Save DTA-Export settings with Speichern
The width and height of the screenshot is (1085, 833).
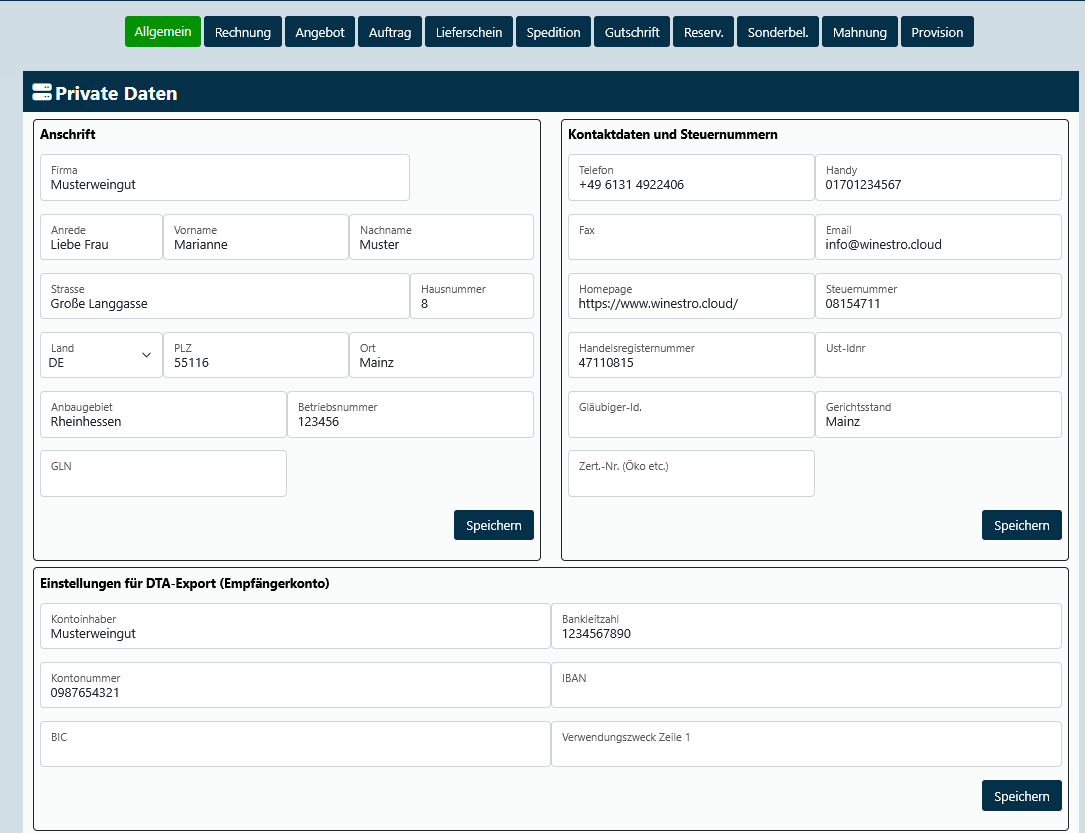point(1021,796)
